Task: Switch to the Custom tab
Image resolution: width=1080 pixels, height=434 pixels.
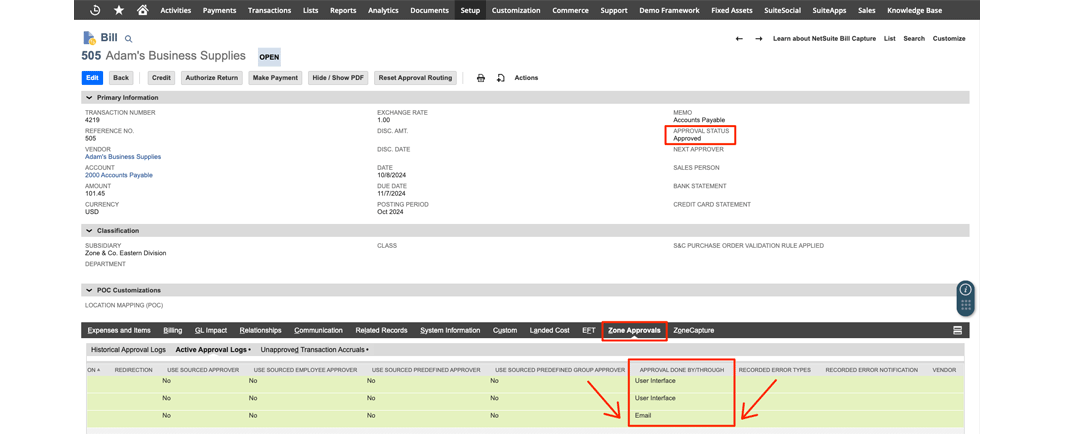Action: point(505,331)
